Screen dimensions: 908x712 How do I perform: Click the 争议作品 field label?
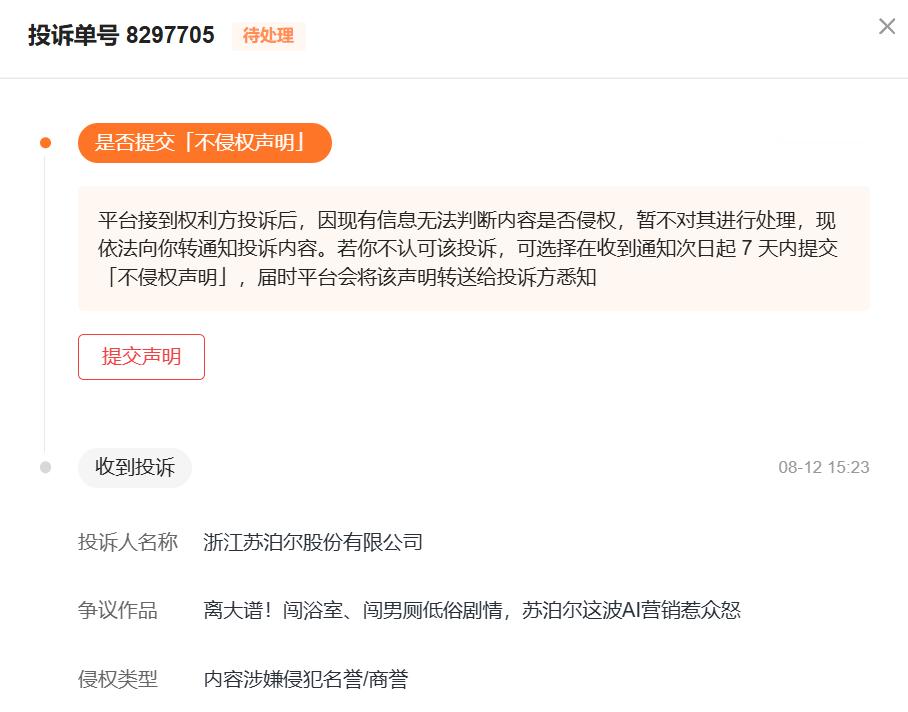coord(118,610)
